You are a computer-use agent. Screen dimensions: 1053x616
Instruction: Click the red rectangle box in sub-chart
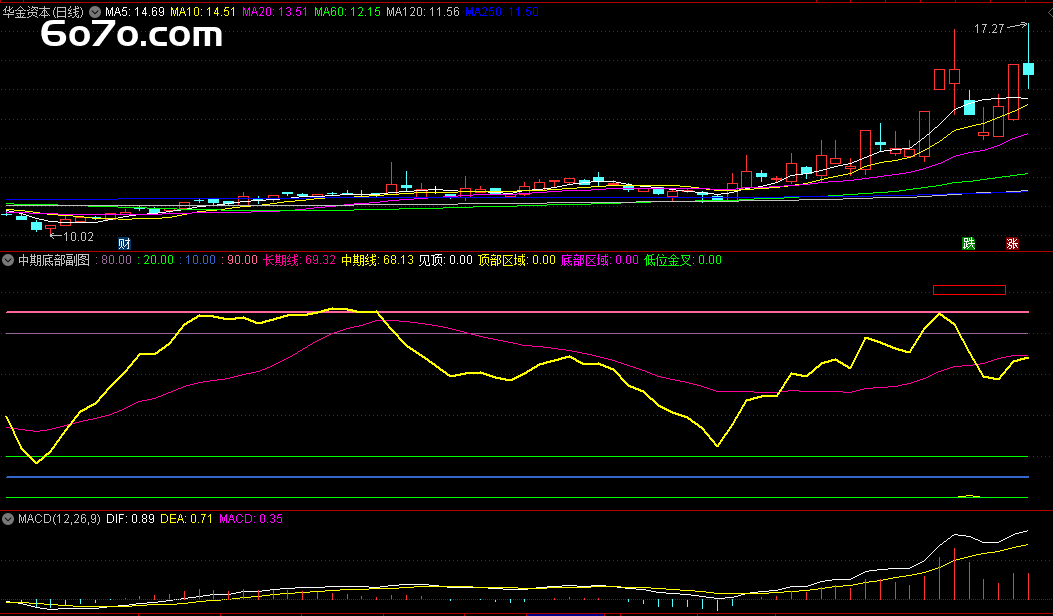(x=968, y=290)
